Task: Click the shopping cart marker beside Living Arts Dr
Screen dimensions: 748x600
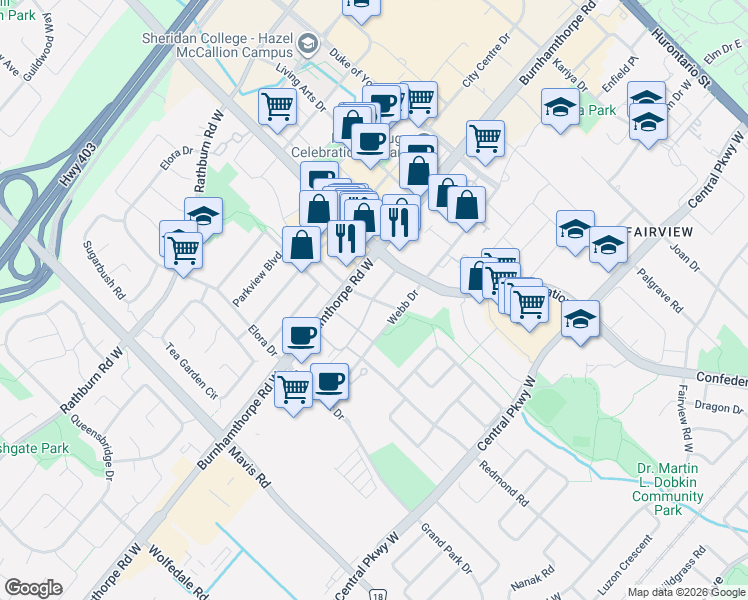Action: (x=277, y=108)
